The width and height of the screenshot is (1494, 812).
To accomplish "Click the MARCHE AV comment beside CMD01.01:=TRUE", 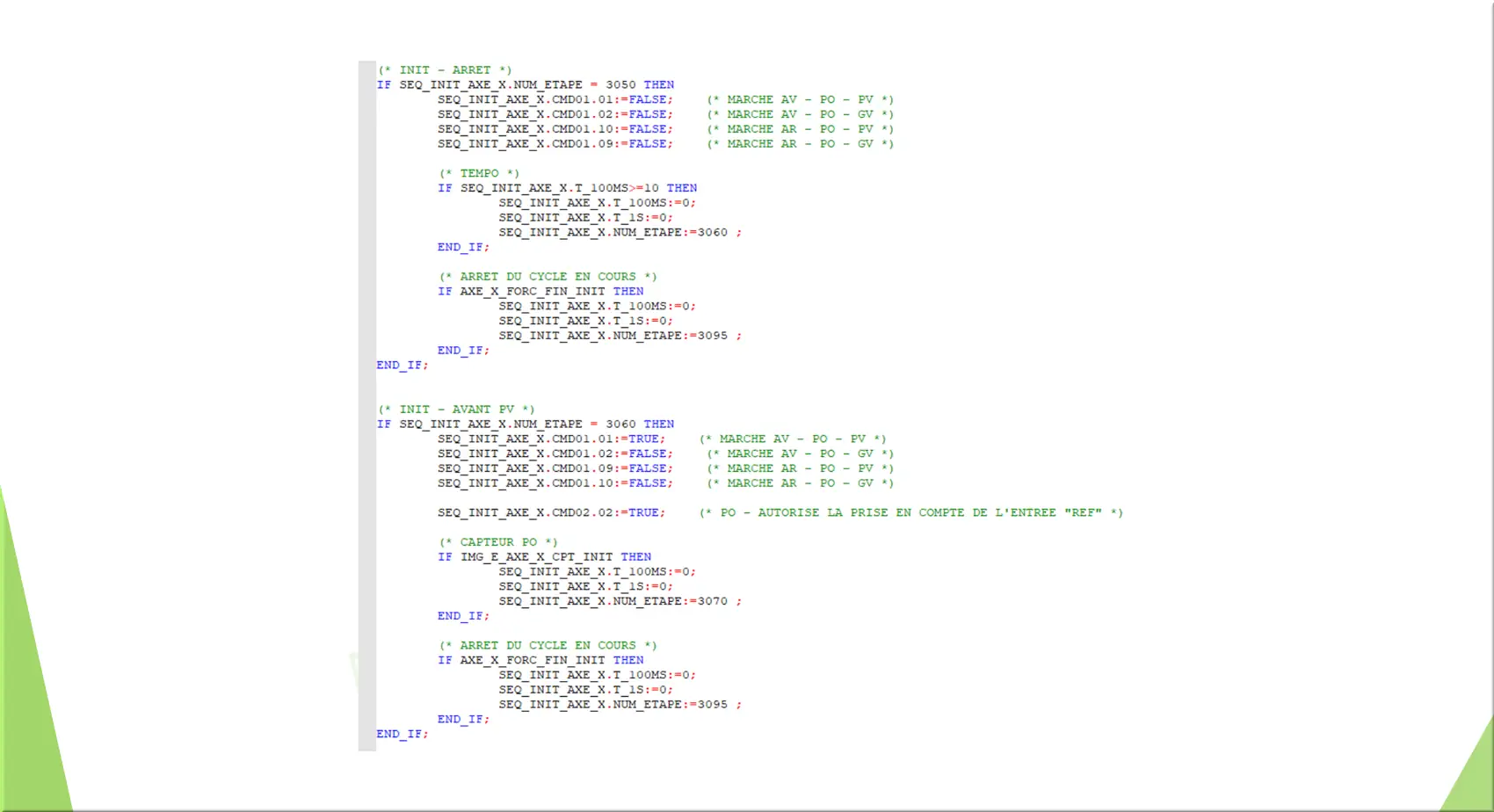I will [x=793, y=439].
